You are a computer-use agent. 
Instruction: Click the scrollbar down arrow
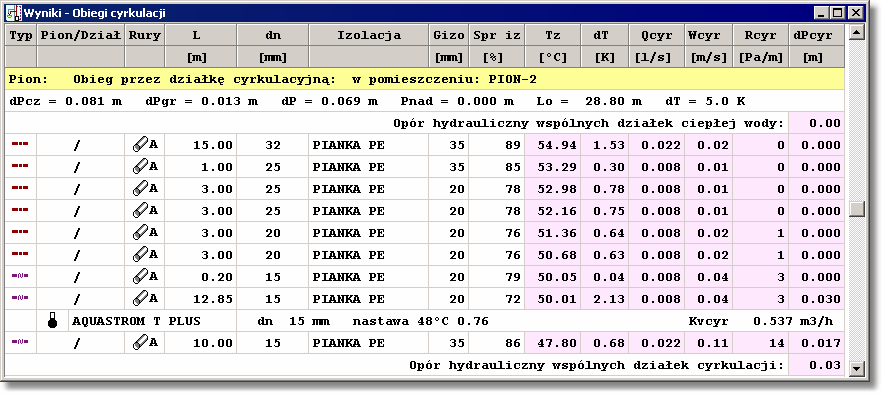[x=856, y=368]
